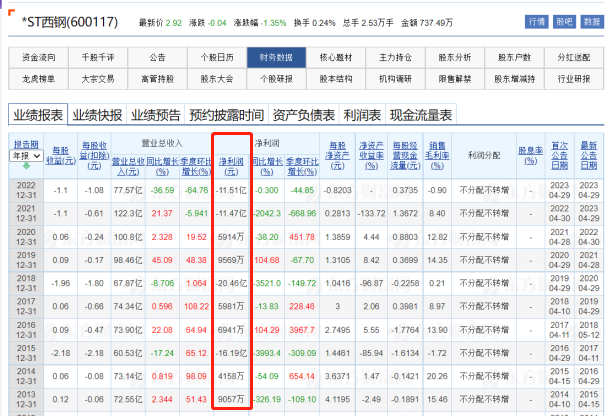Sort by 每股收益(扣除) column header
The image size is (607, 417).
pos(94,156)
